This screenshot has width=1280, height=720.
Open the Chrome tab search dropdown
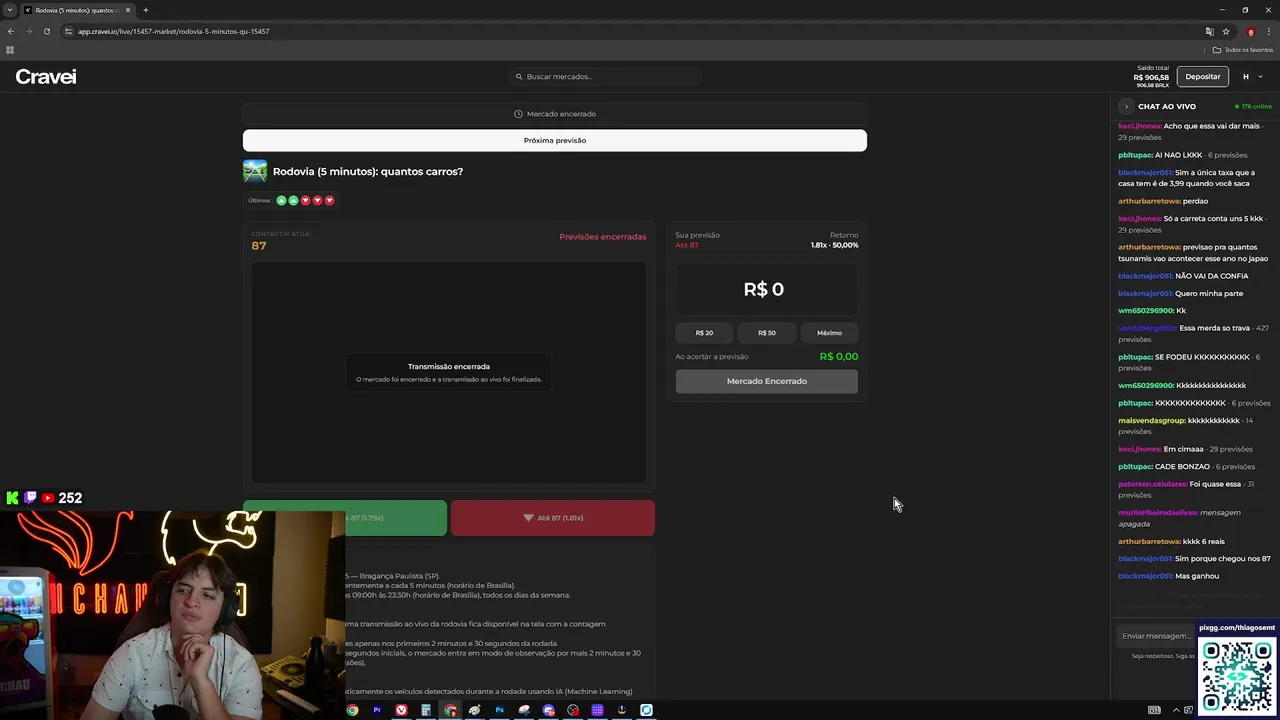pyautogui.click(x=10, y=10)
